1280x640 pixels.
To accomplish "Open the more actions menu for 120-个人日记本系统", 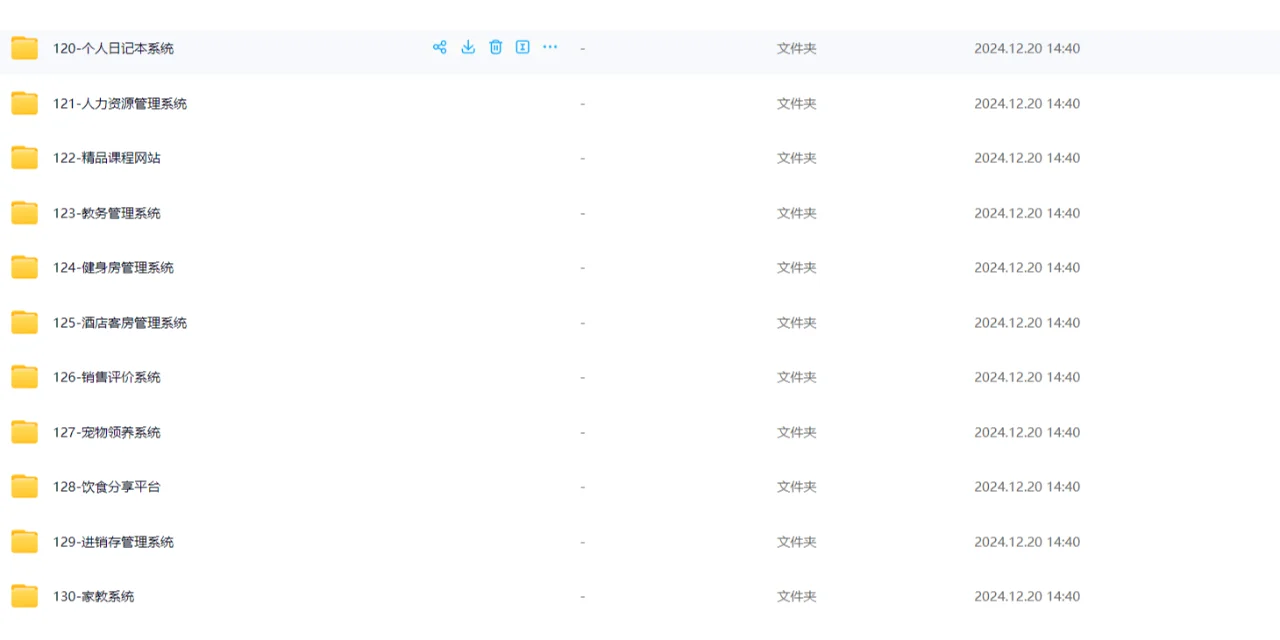I will pos(549,46).
